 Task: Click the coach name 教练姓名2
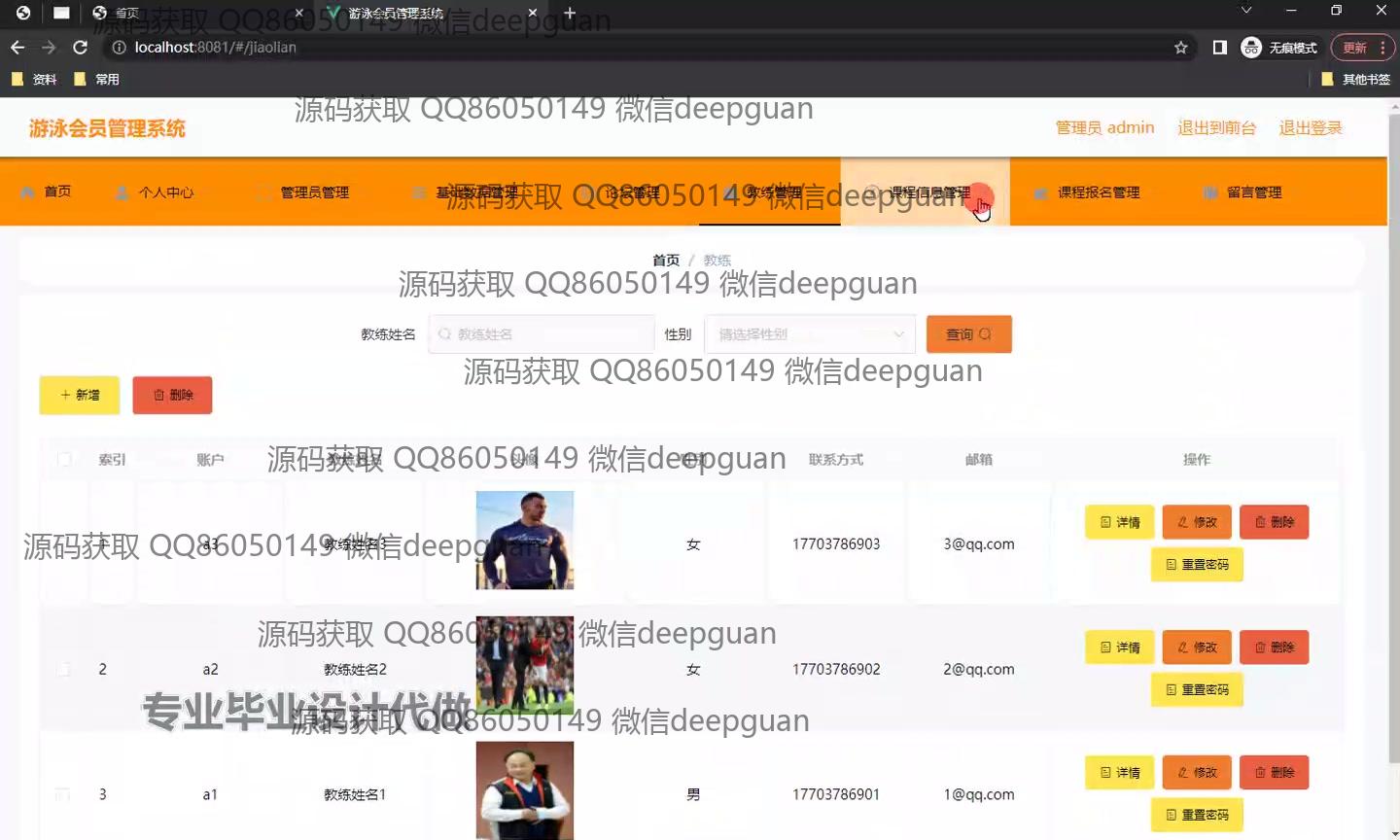(355, 669)
